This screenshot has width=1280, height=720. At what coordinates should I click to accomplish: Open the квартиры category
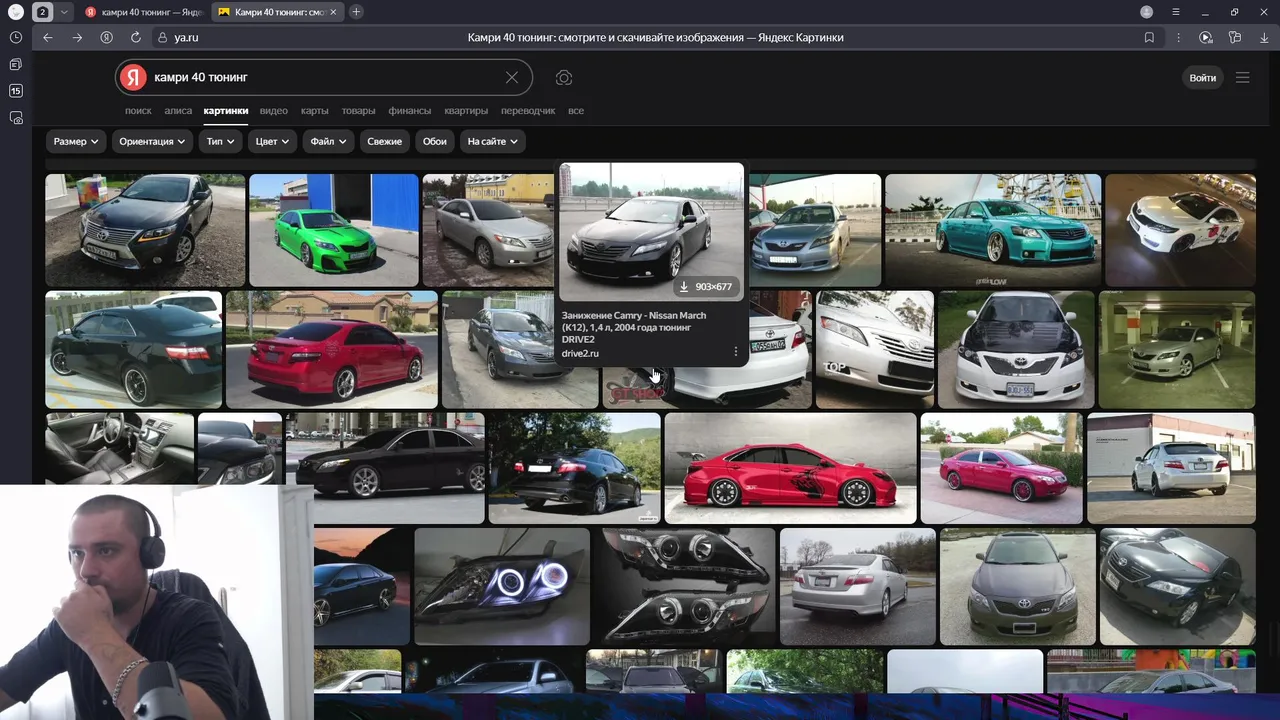tap(466, 111)
